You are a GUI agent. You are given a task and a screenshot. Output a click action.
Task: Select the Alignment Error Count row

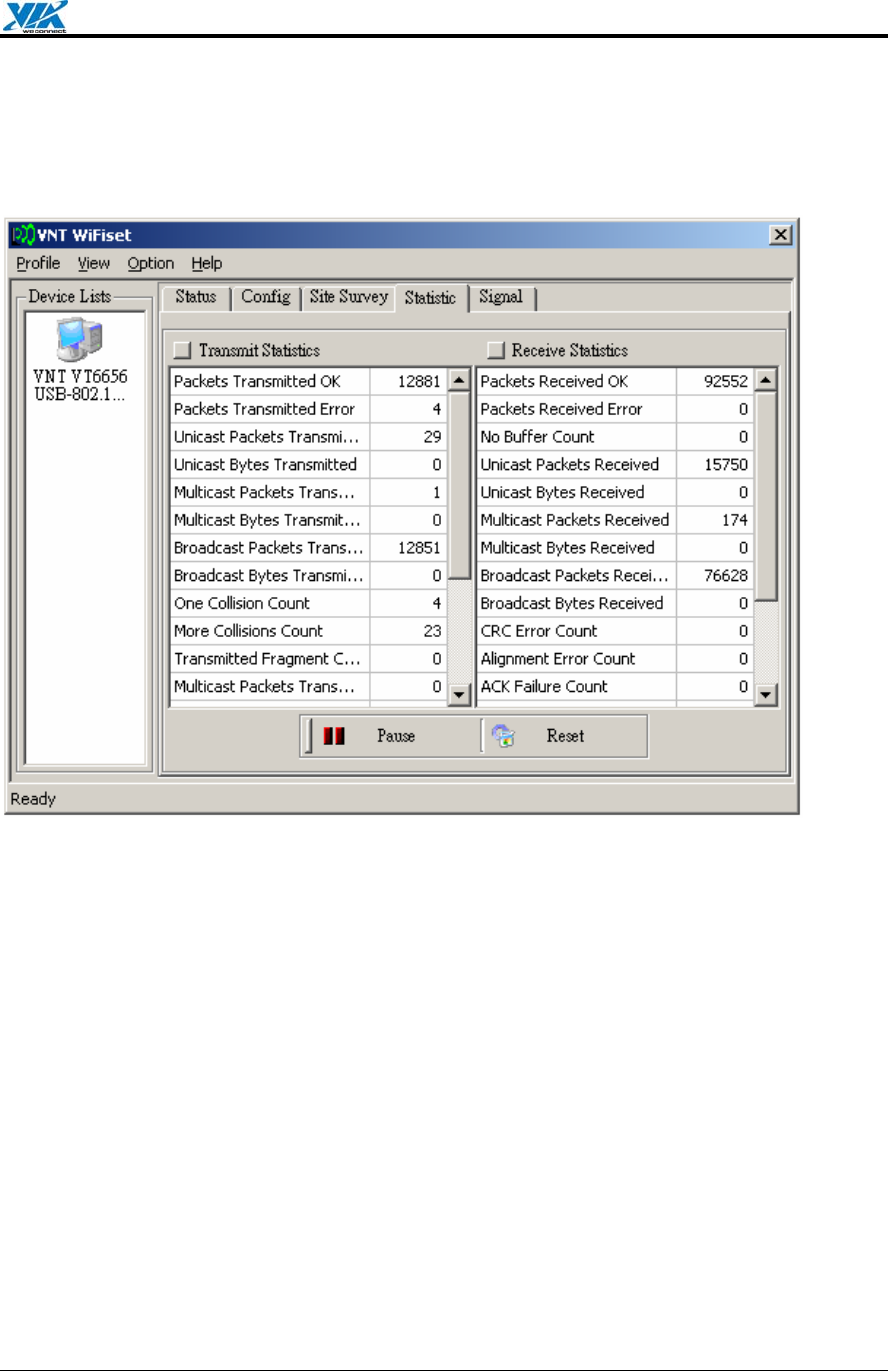coord(616,659)
